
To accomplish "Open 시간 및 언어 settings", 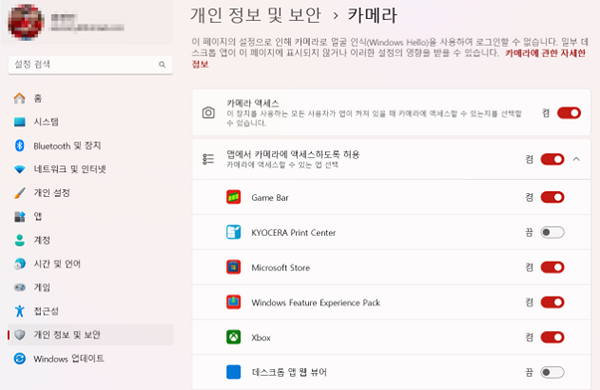I will click(90, 264).
